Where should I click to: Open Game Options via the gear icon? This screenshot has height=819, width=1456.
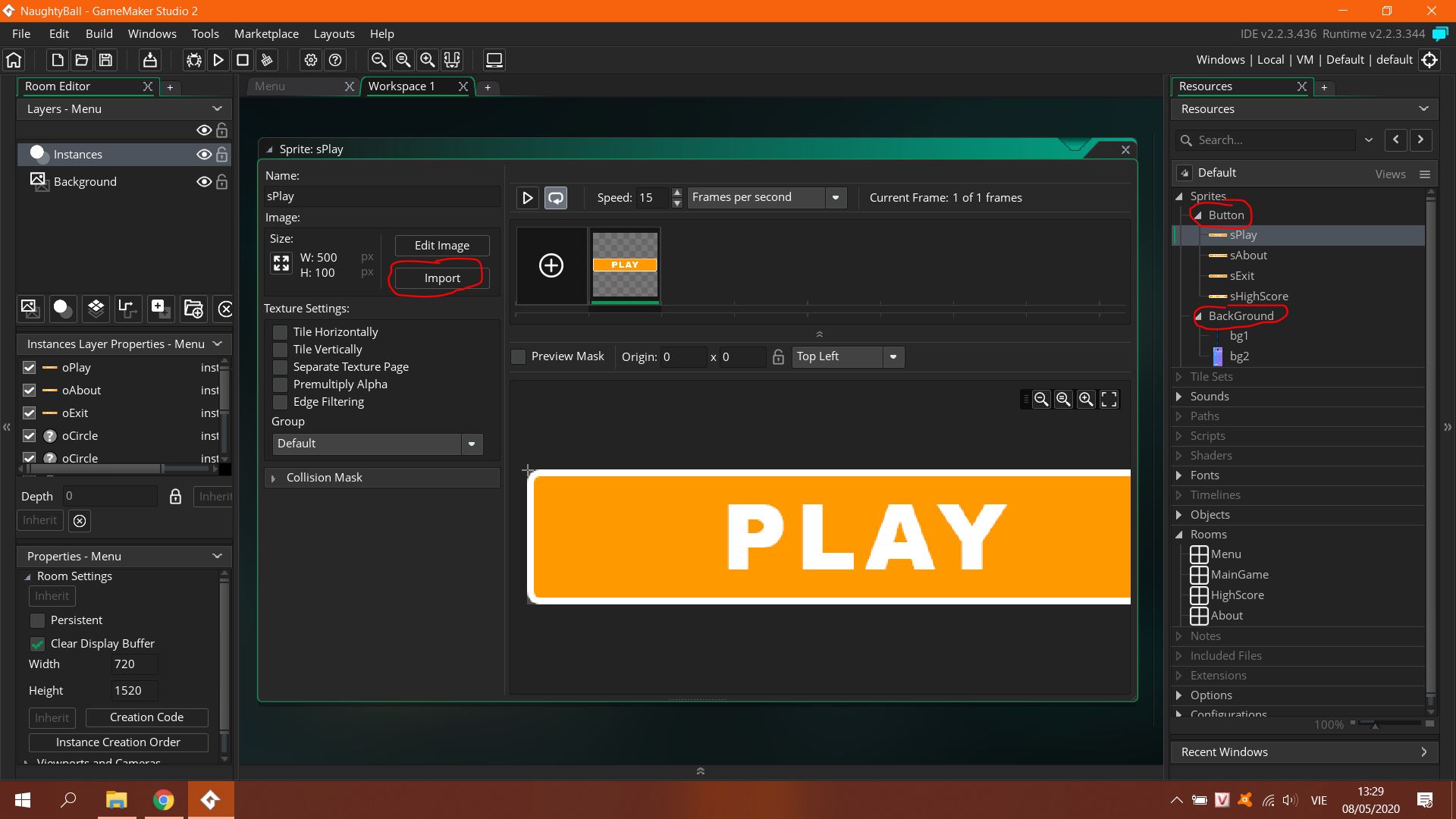pos(311,60)
